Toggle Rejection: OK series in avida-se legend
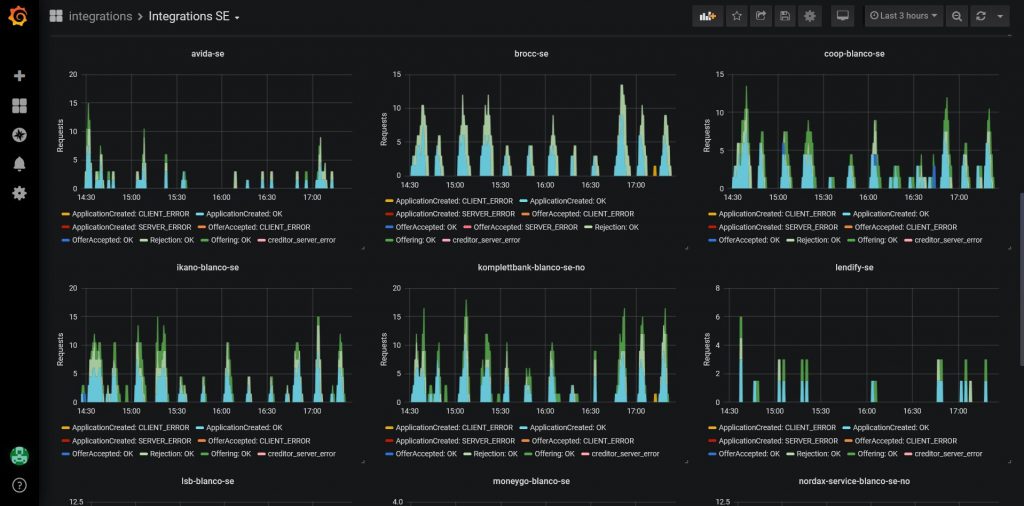This screenshot has height=506, width=1024. [x=171, y=240]
